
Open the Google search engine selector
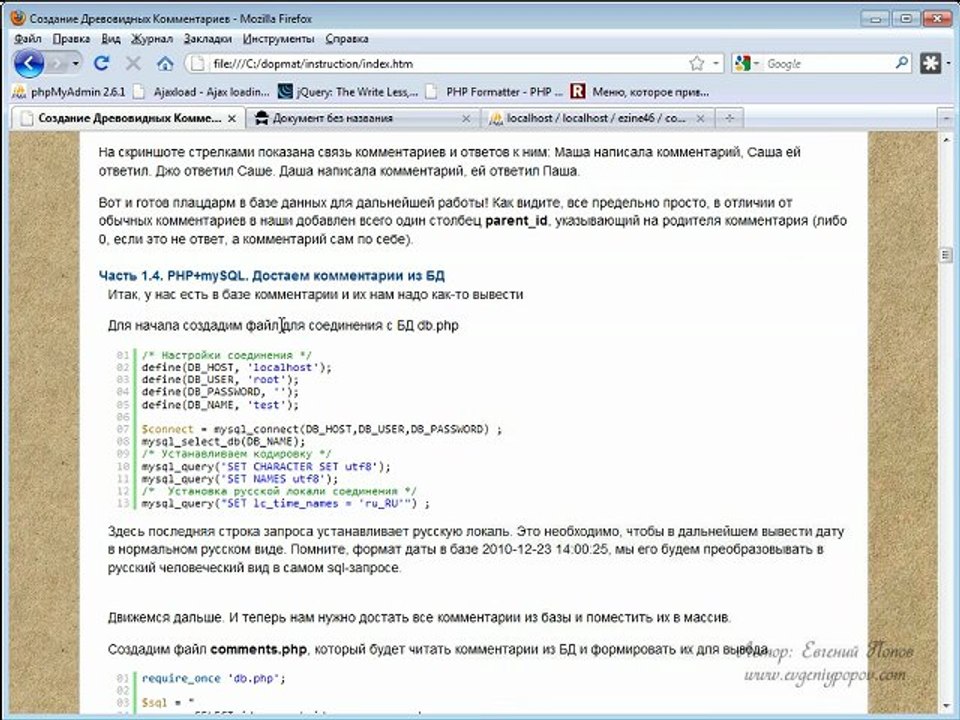click(748, 64)
